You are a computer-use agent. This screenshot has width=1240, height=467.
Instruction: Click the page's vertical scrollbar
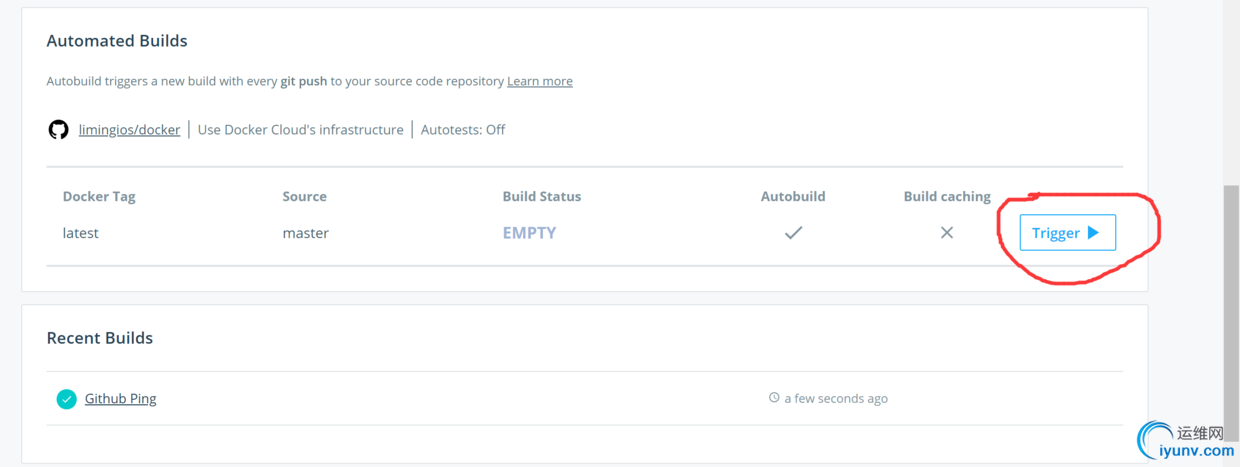click(x=1231, y=300)
